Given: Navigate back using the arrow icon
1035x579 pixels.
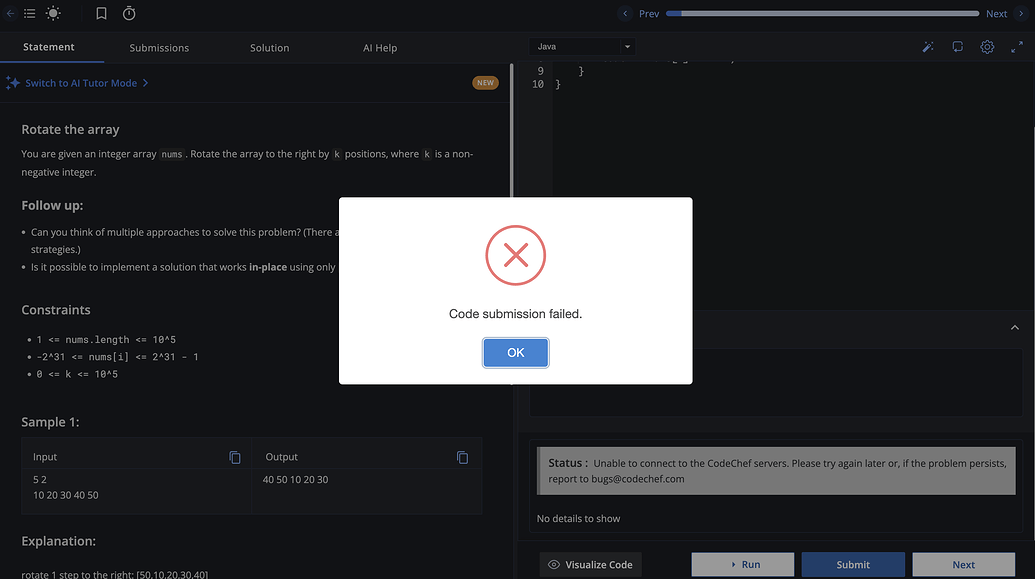Looking at the screenshot, I should tap(8, 13).
